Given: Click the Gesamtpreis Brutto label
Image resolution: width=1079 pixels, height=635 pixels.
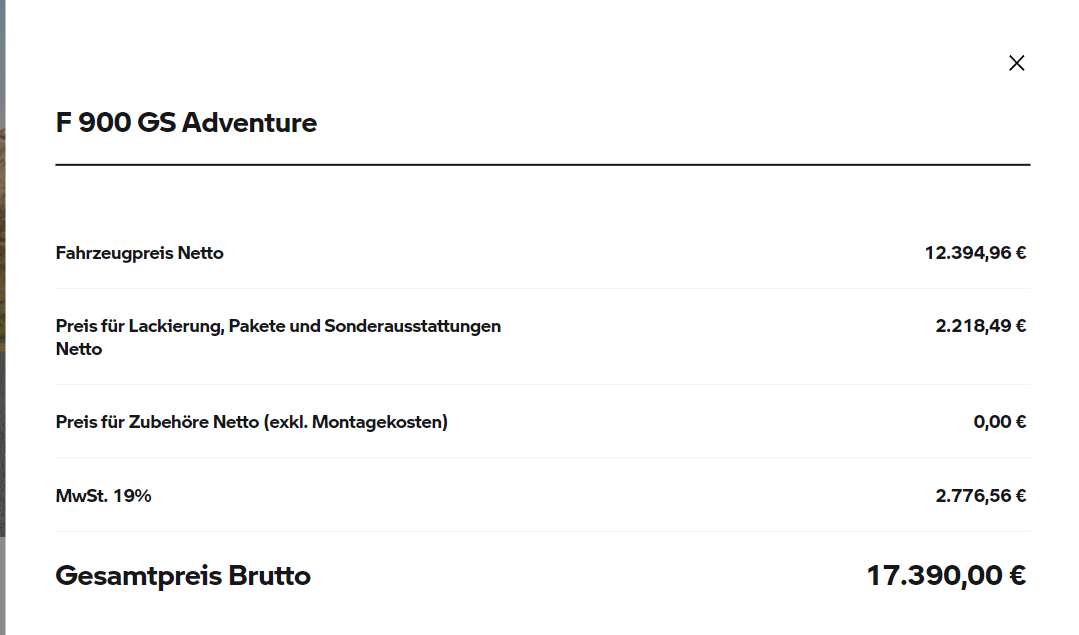Looking at the screenshot, I should [x=183, y=576].
